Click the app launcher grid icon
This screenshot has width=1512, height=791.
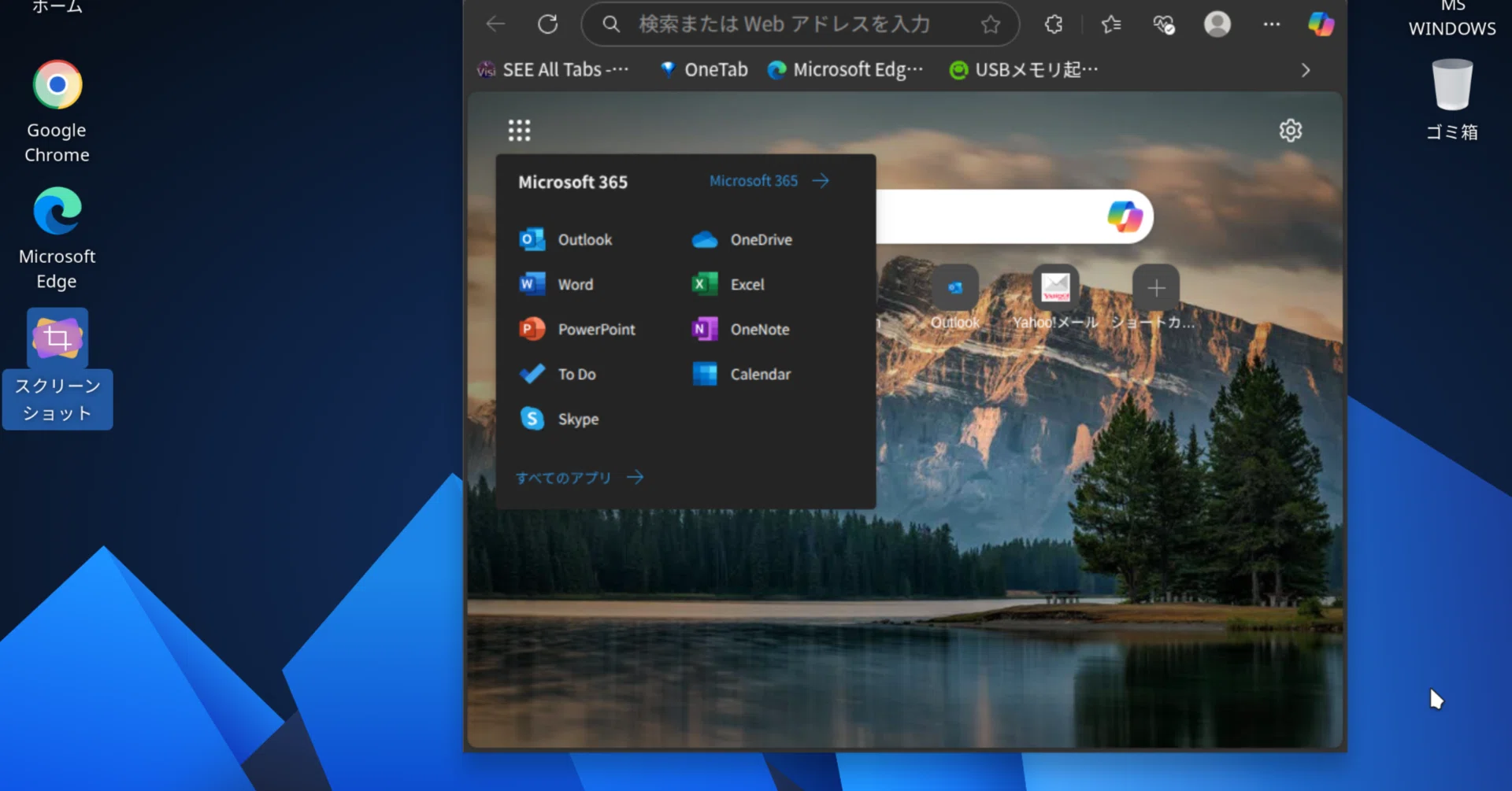click(x=519, y=130)
